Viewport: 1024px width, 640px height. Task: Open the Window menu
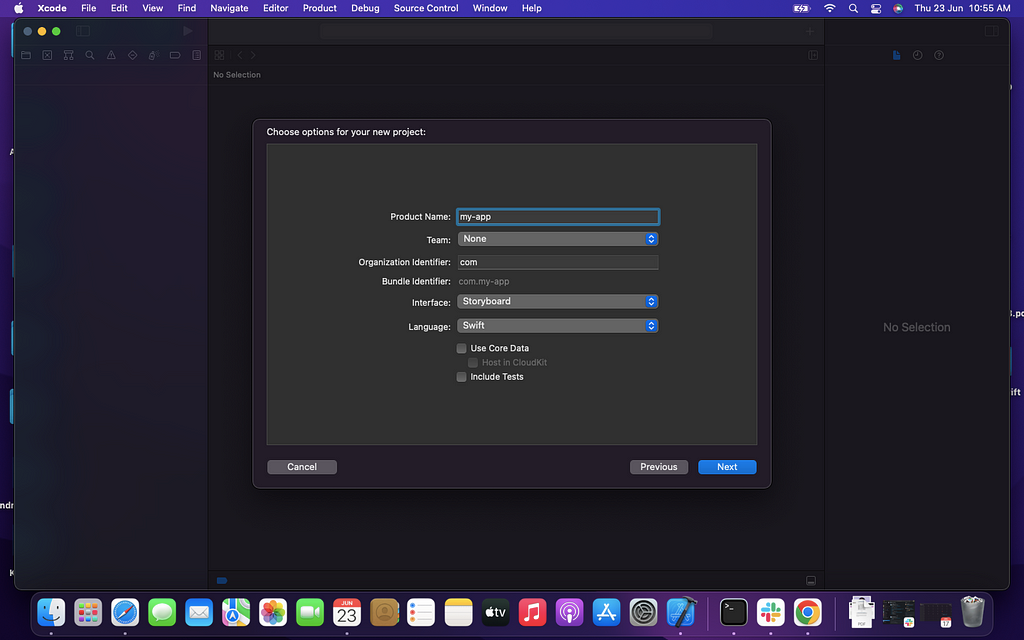490,8
